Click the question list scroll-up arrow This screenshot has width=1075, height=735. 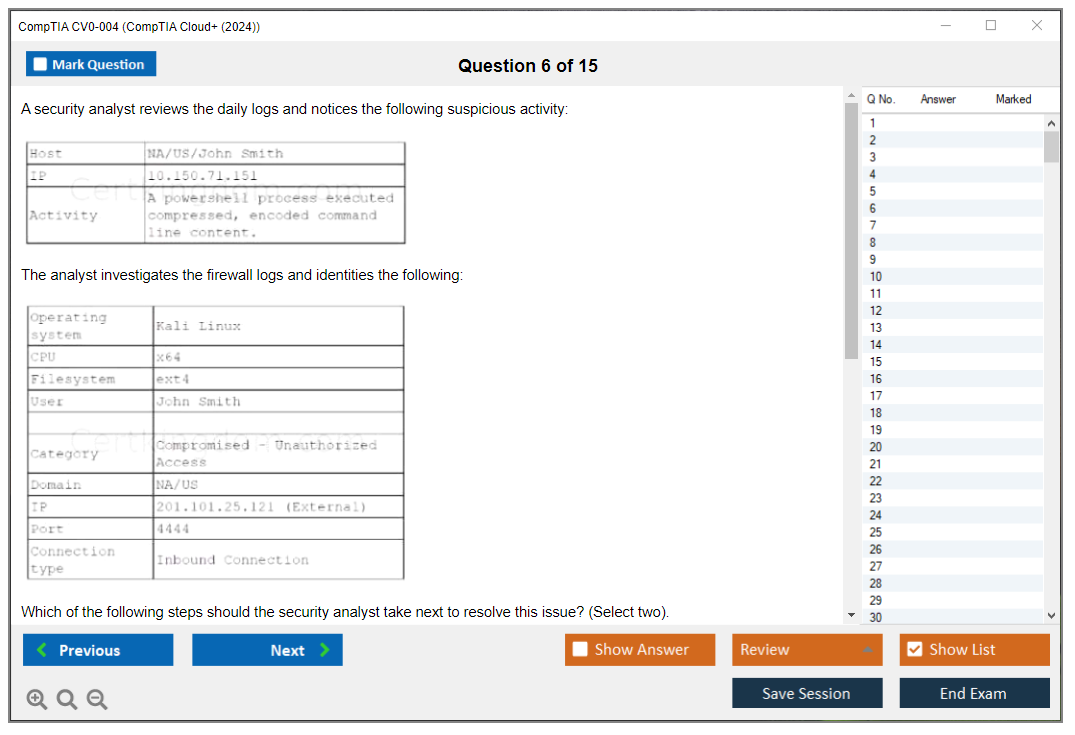(x=1051, y=123)
